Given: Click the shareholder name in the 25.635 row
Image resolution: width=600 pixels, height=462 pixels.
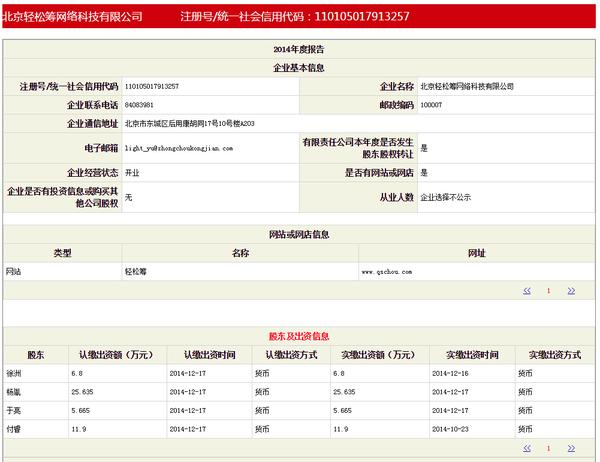Looking at the screenshot, I should (13, 392).
